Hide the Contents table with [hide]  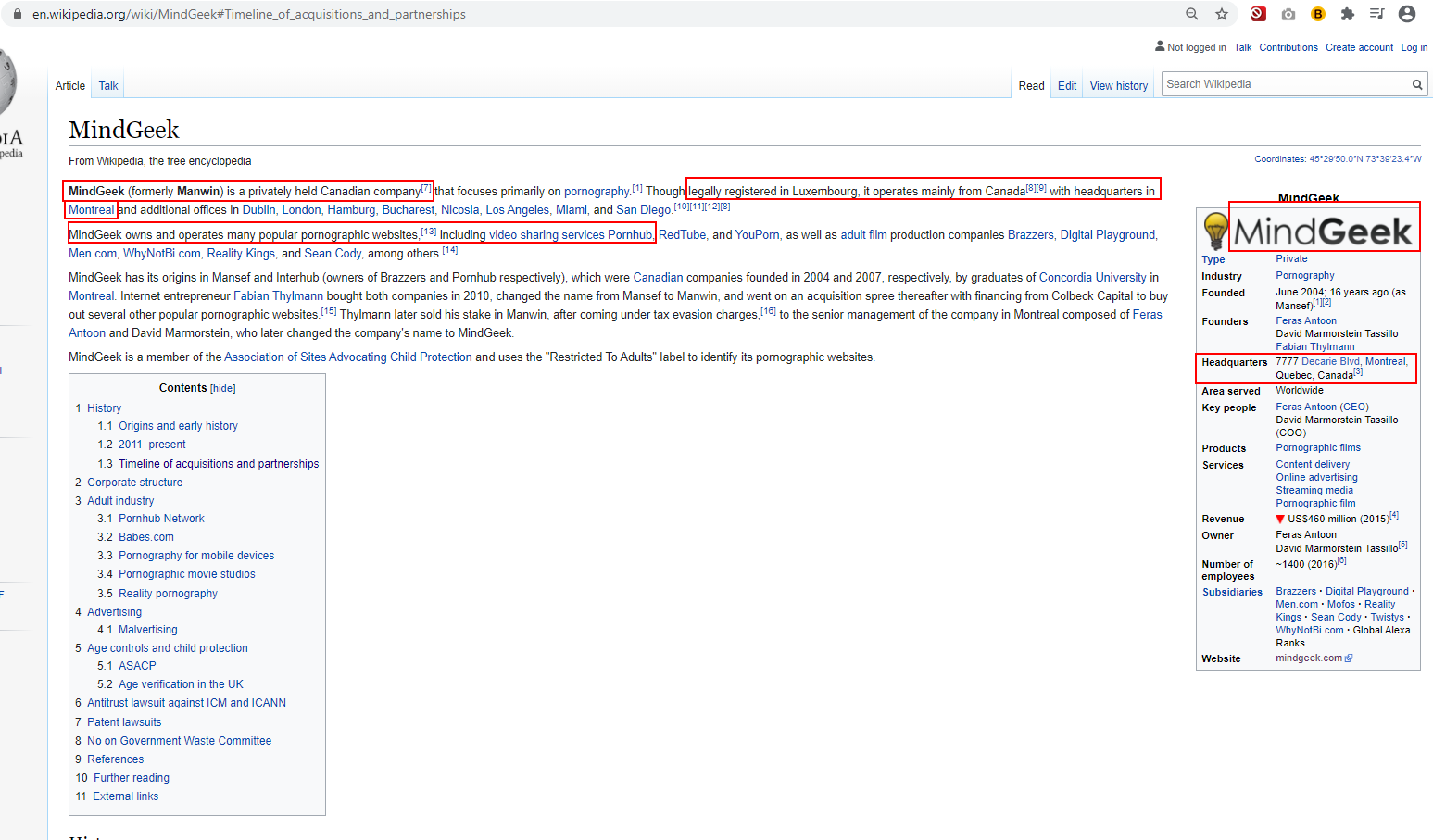click(223, 389)
